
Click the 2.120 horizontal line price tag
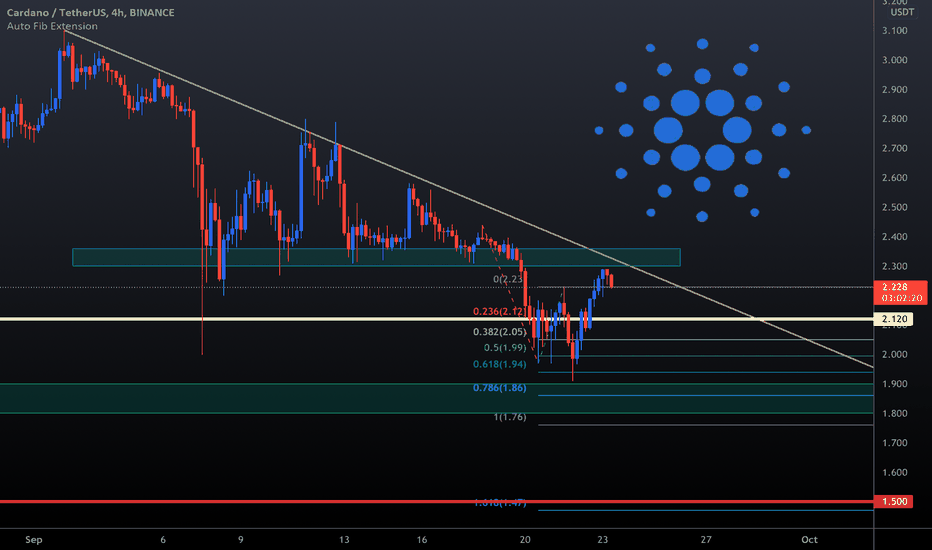[x=893, y=319]
